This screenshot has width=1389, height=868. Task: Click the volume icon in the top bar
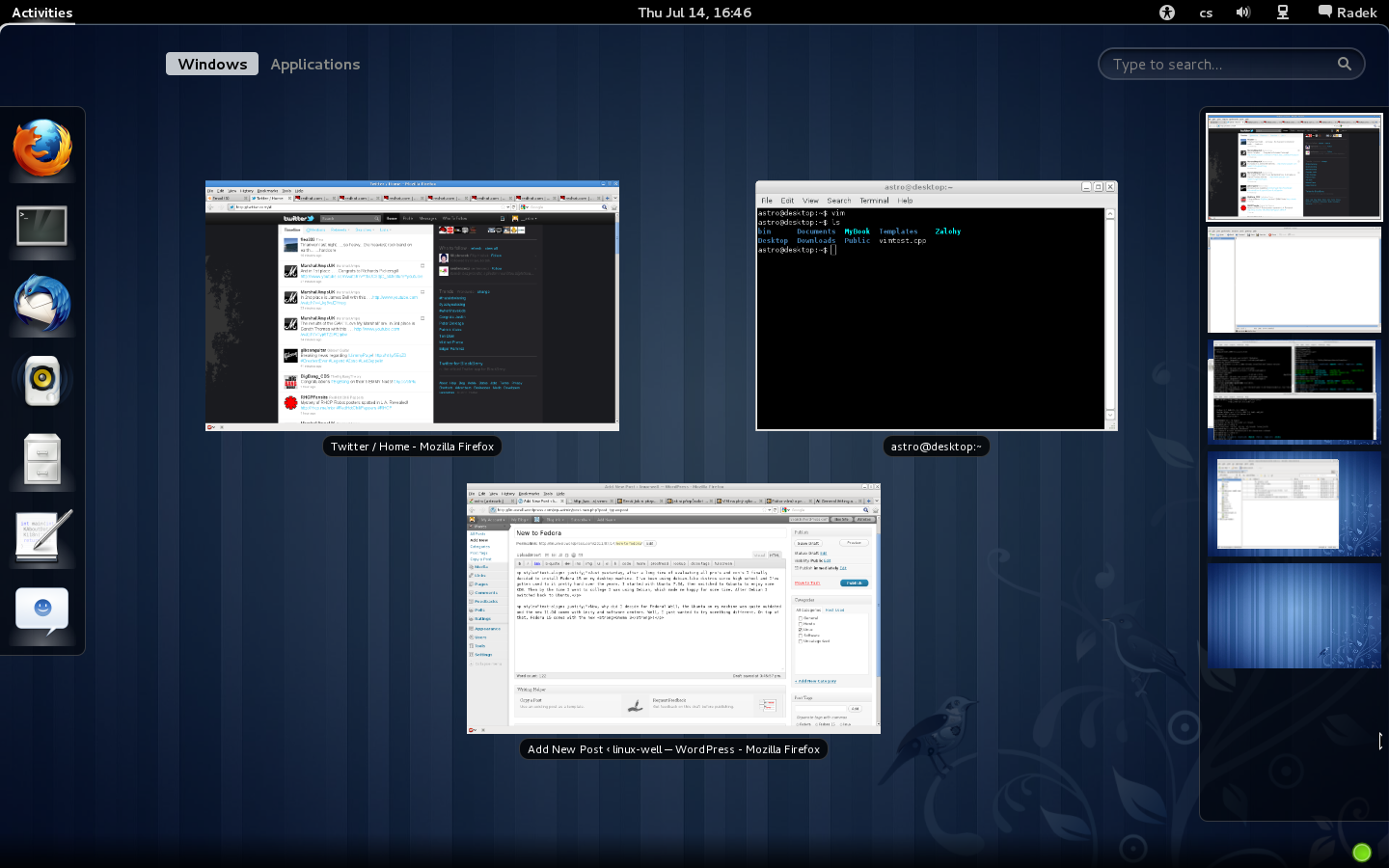(x=1243, y=13)
